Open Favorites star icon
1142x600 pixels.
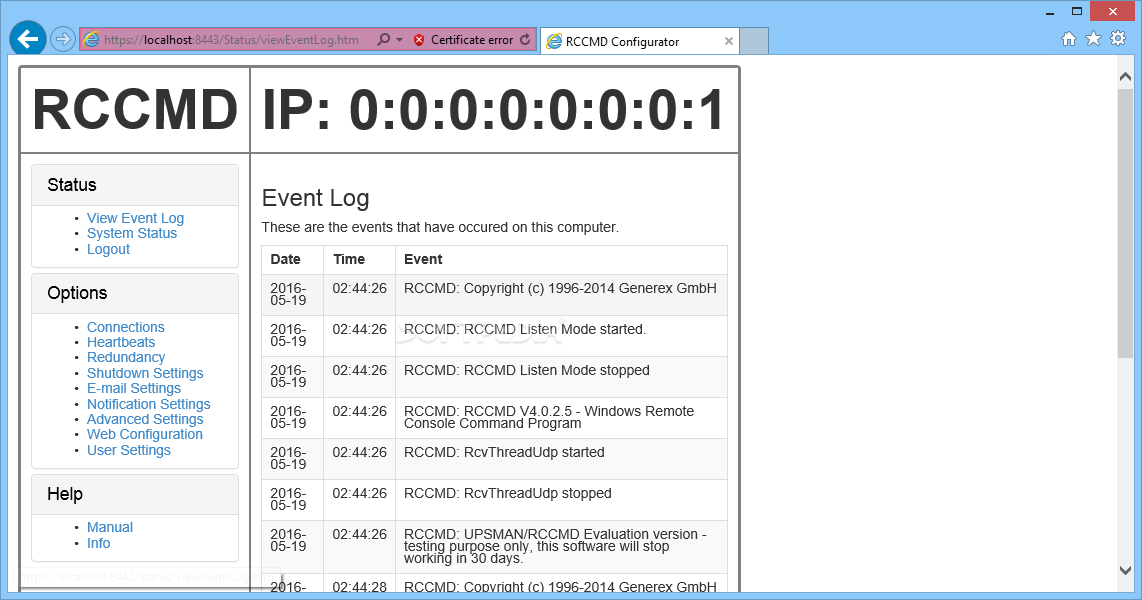click(x=1093, y=39)
